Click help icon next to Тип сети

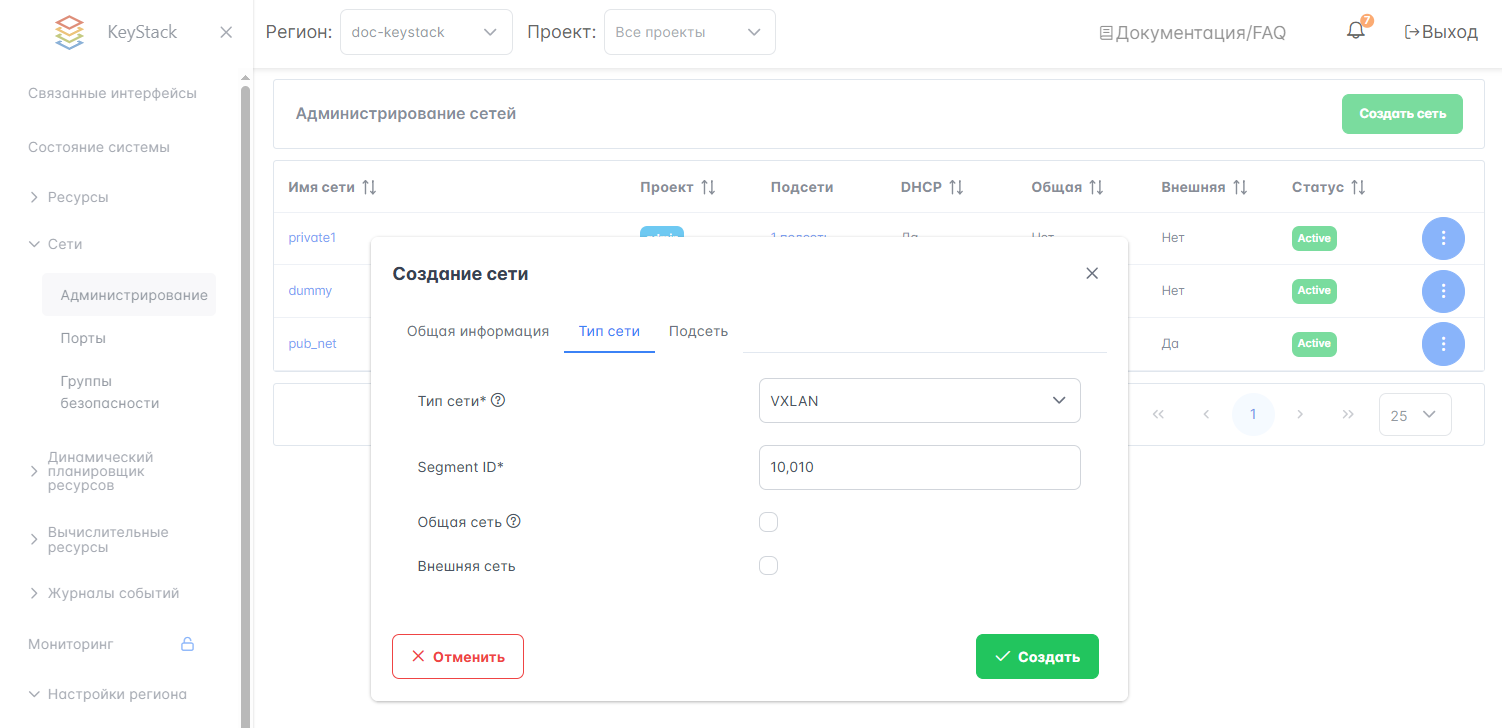pyautogui.click(x=498, y=400)
